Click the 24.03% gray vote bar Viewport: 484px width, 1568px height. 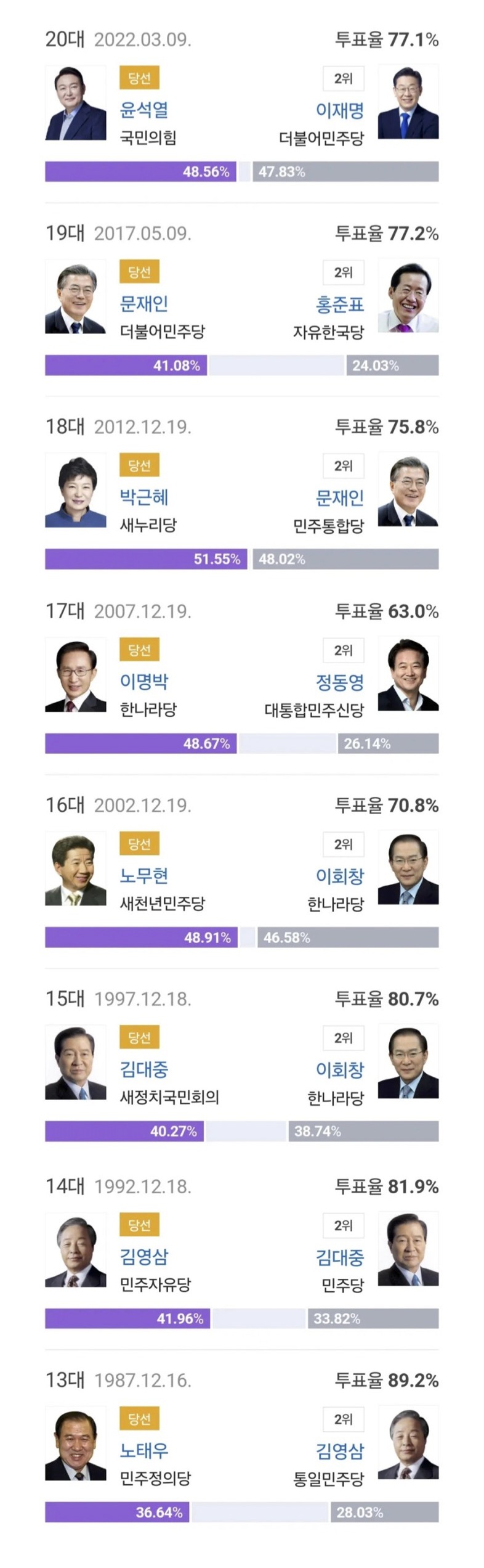[392, 365]
